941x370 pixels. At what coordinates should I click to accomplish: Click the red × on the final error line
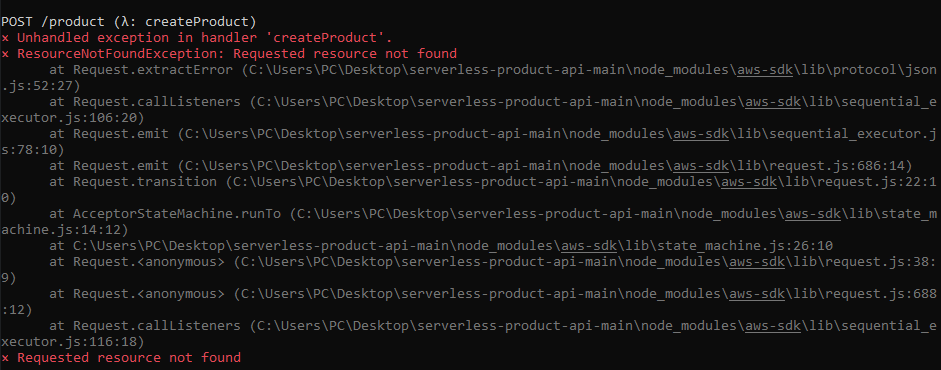click(5, 358)
